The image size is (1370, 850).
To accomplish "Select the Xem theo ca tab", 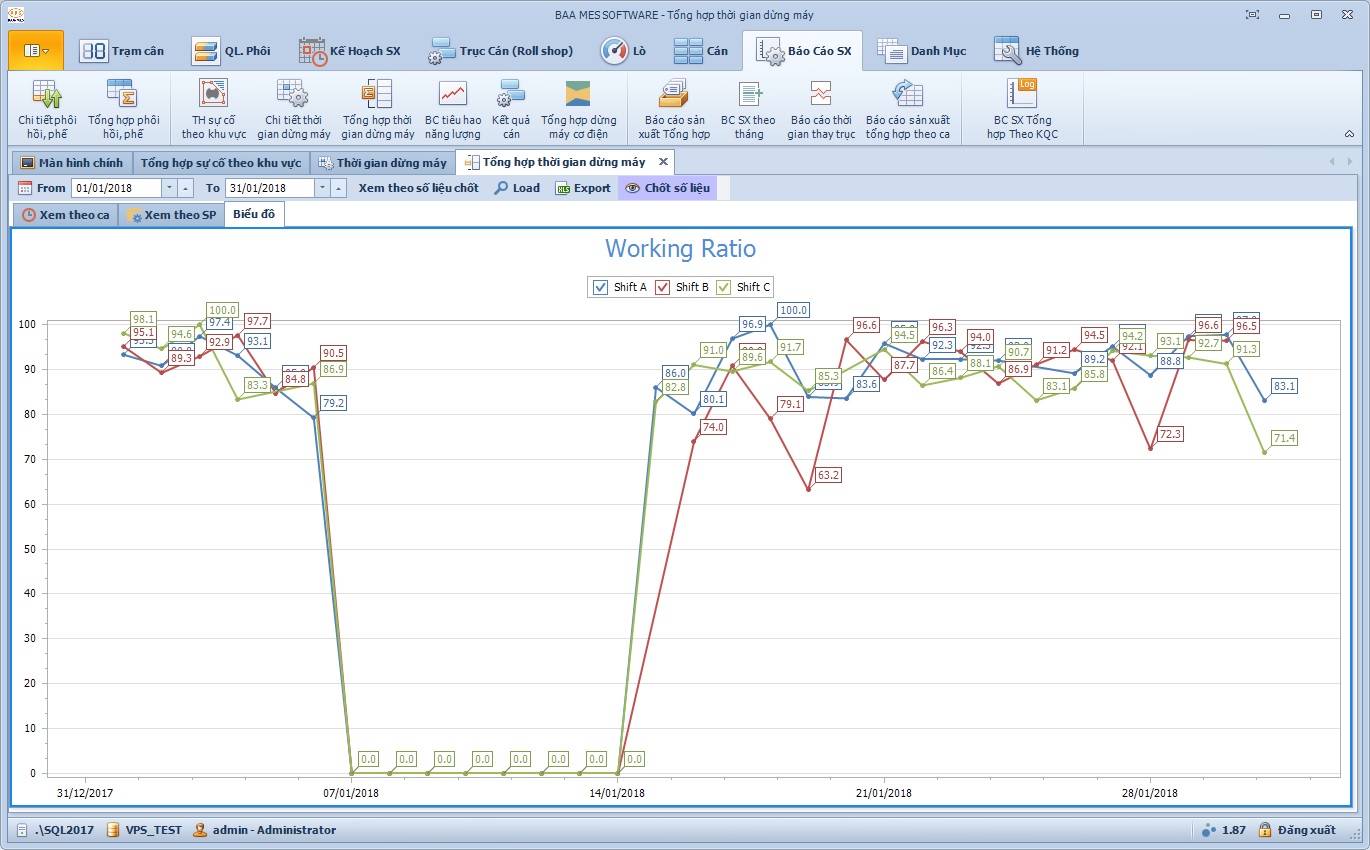I will 66,215.
